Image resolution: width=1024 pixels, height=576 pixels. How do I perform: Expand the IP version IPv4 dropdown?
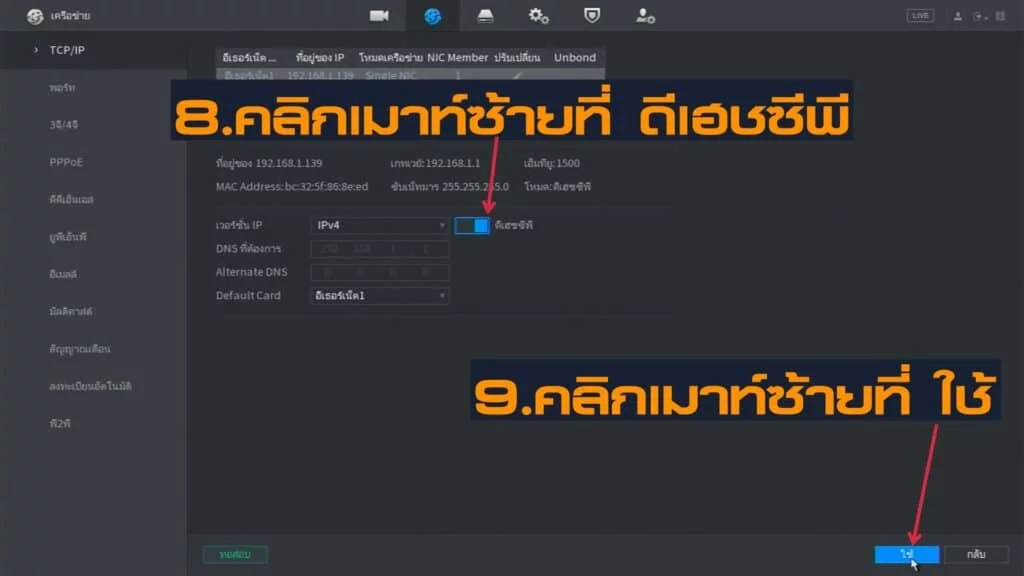pyautogui.click(x=380, y=225)
